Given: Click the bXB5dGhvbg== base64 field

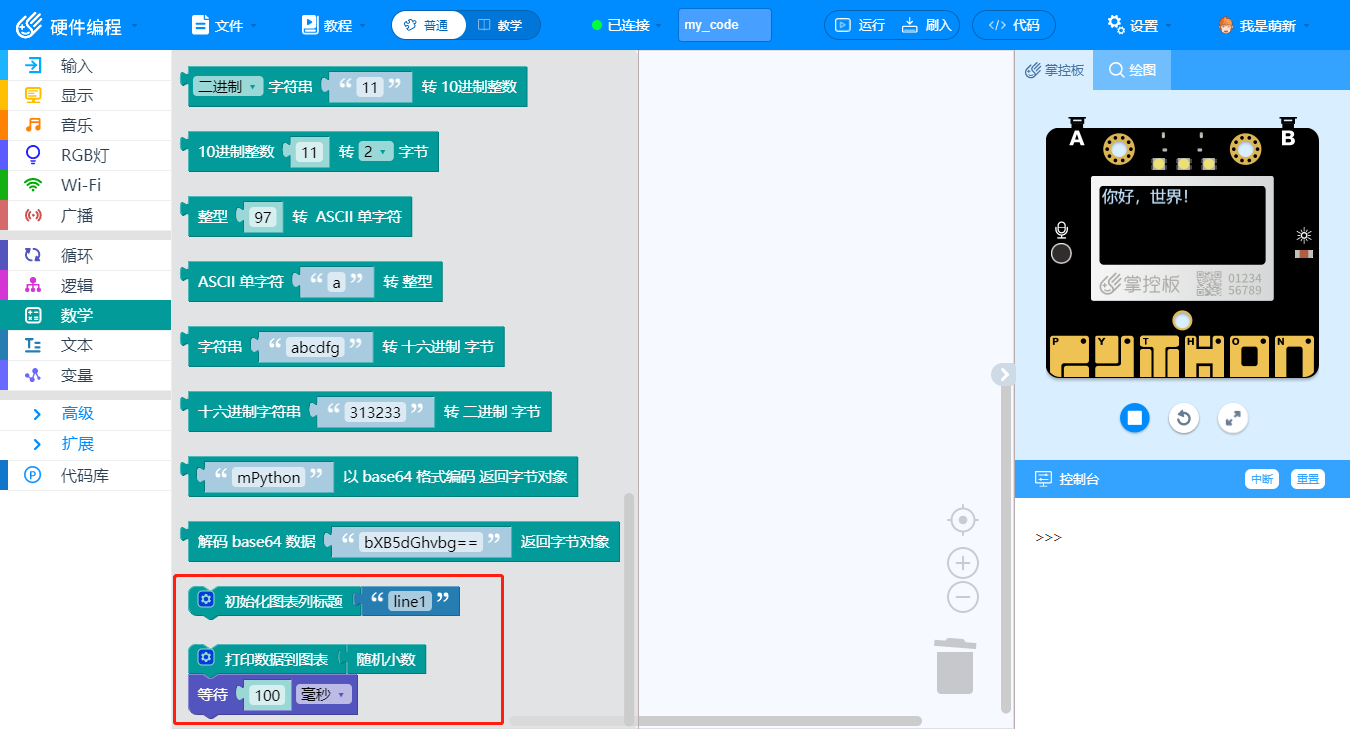Looking at the screenshot, I should 421,542.
